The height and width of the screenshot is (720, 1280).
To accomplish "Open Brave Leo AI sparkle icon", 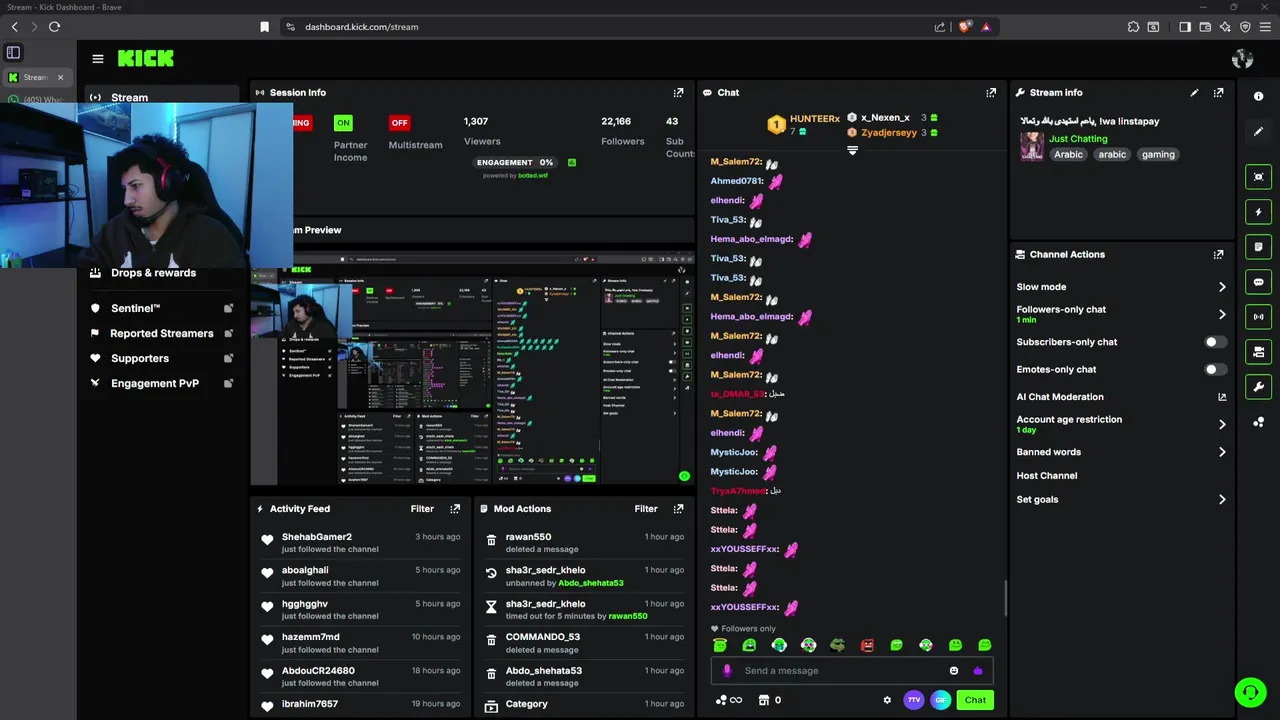I will (1225, 27).
